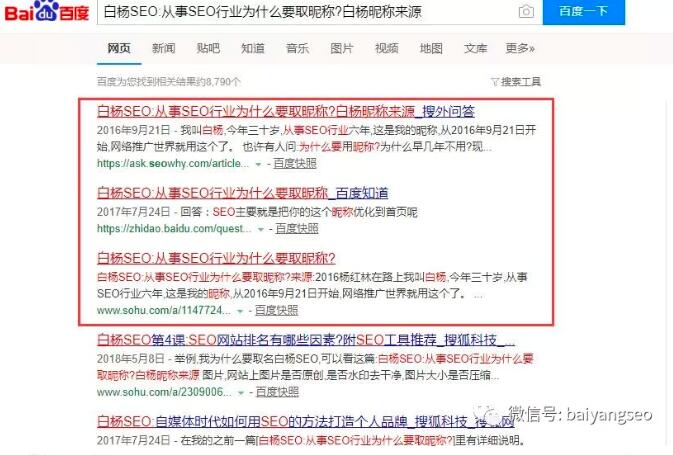This screenshot has height=455, width=673.
Task: Expand dropdown arrow next to ask.seowhy.com URL
Action: (258, 164)
